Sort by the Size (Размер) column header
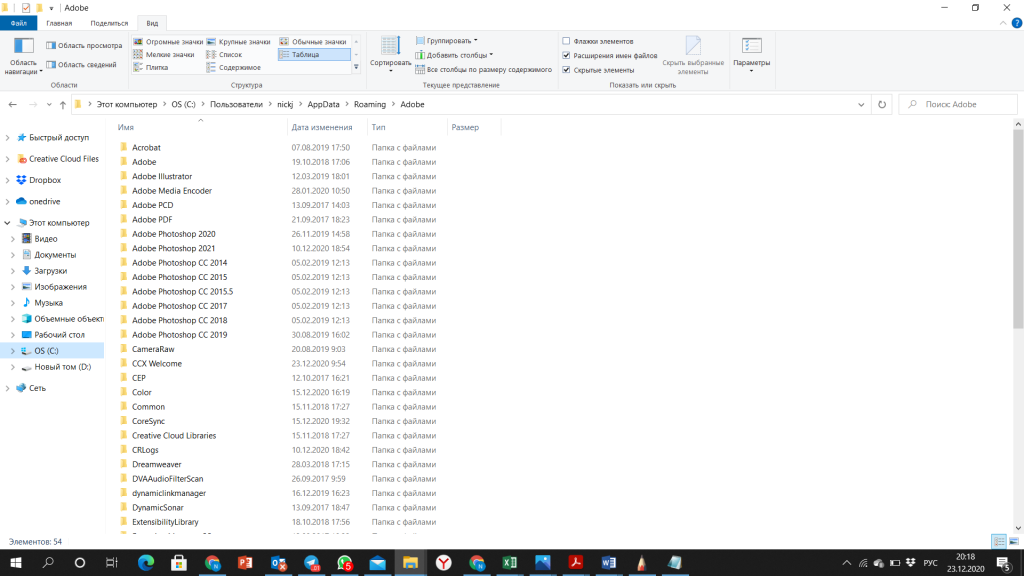This screenshot has height=576, width=1024. click(473, 127)
